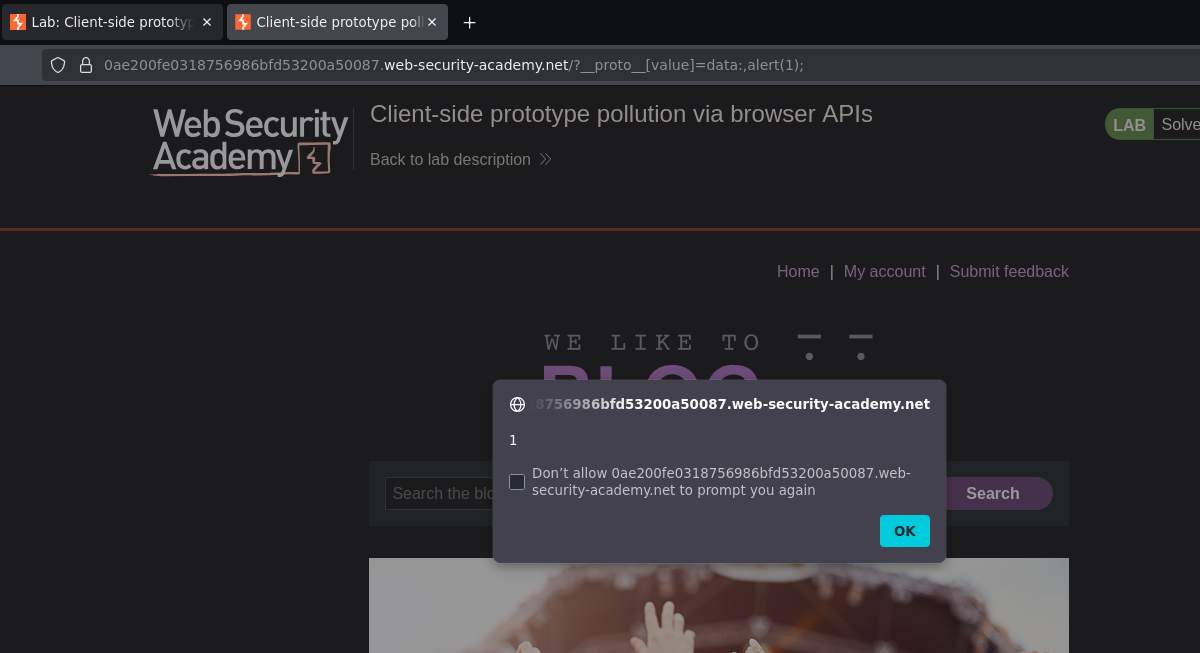Viewport: 1200px width, 653px height.
Task: Click the favicon on the active tab
Action: (243, 22)
